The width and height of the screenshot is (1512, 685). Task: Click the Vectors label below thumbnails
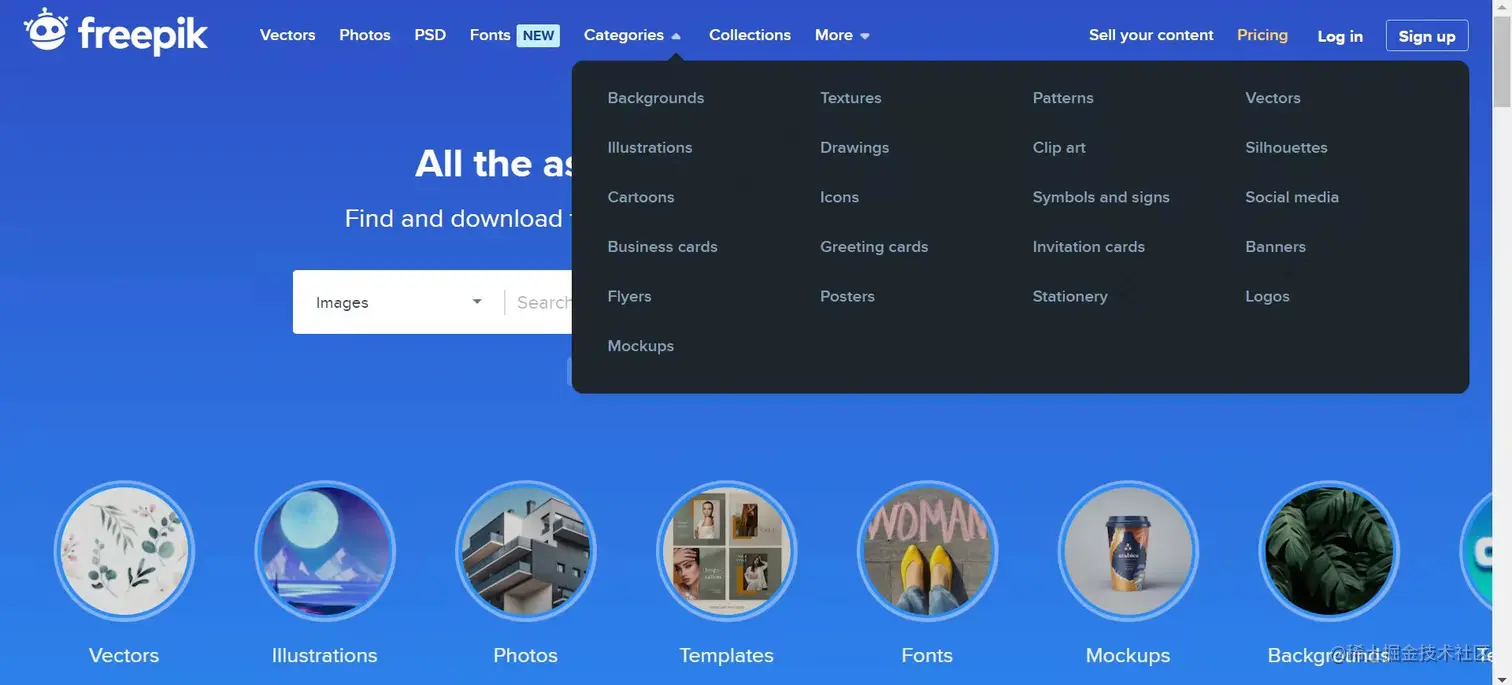click(124, 656)
